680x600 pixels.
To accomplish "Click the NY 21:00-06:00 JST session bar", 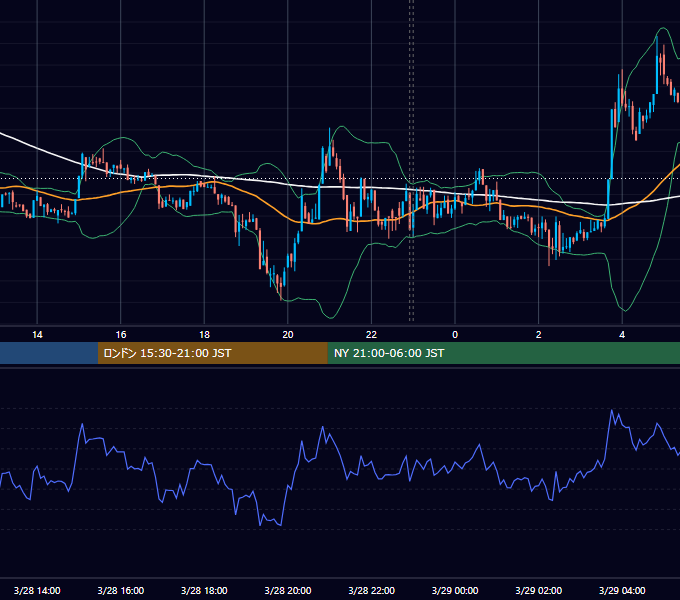I will point(503,353).
